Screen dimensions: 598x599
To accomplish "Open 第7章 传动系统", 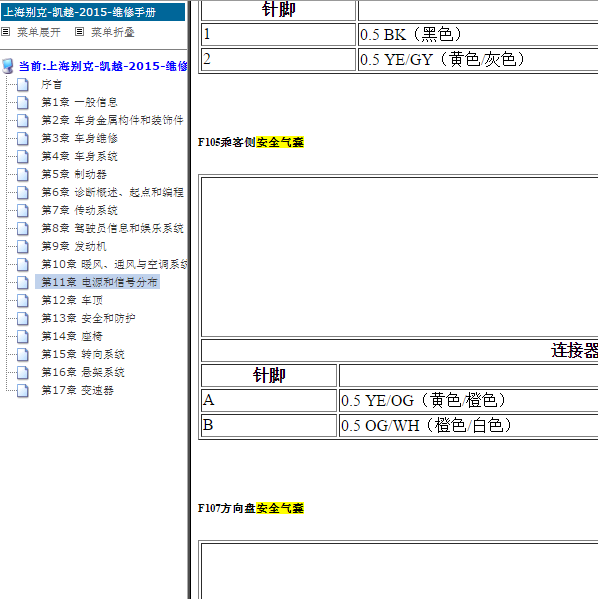I will [x=79, y=210].
